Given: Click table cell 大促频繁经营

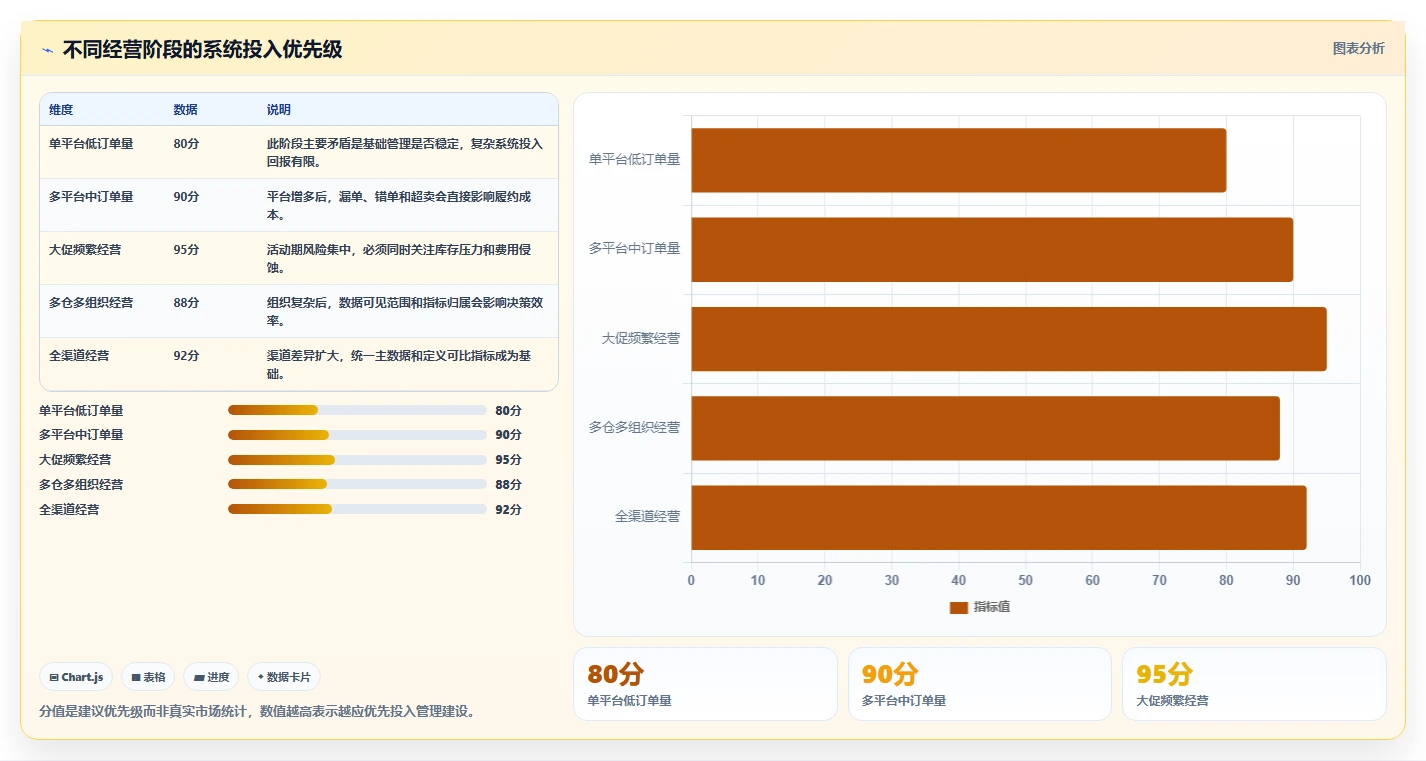Looking at the screenshot, I should (x=85, y=250).
